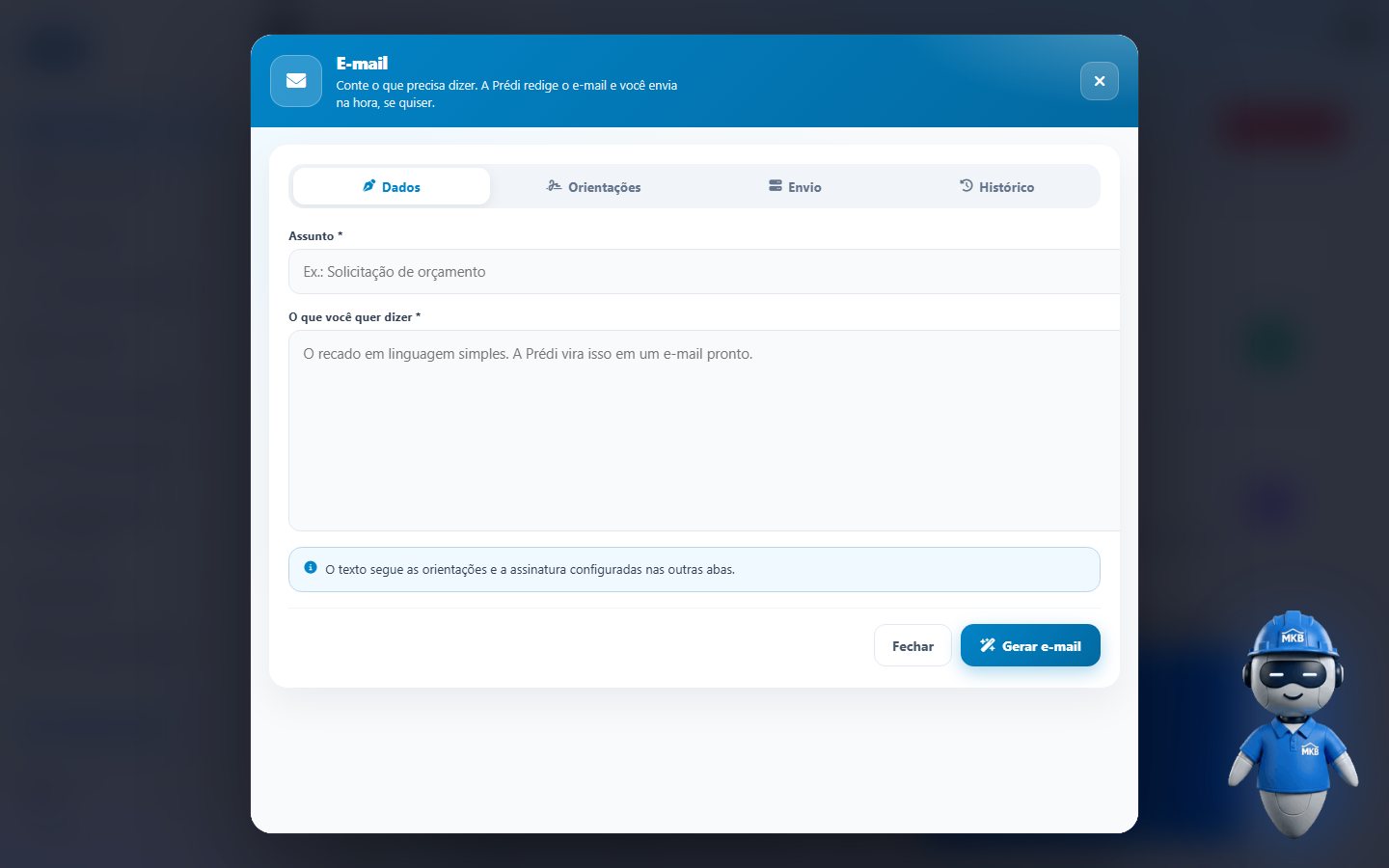Open the Histórico tab

point(996,186)
